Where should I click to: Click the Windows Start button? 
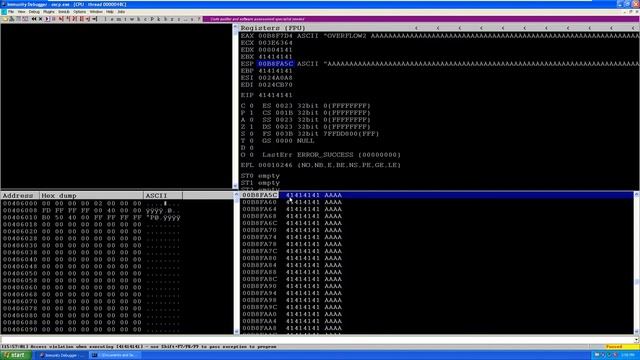coord(16,355)
